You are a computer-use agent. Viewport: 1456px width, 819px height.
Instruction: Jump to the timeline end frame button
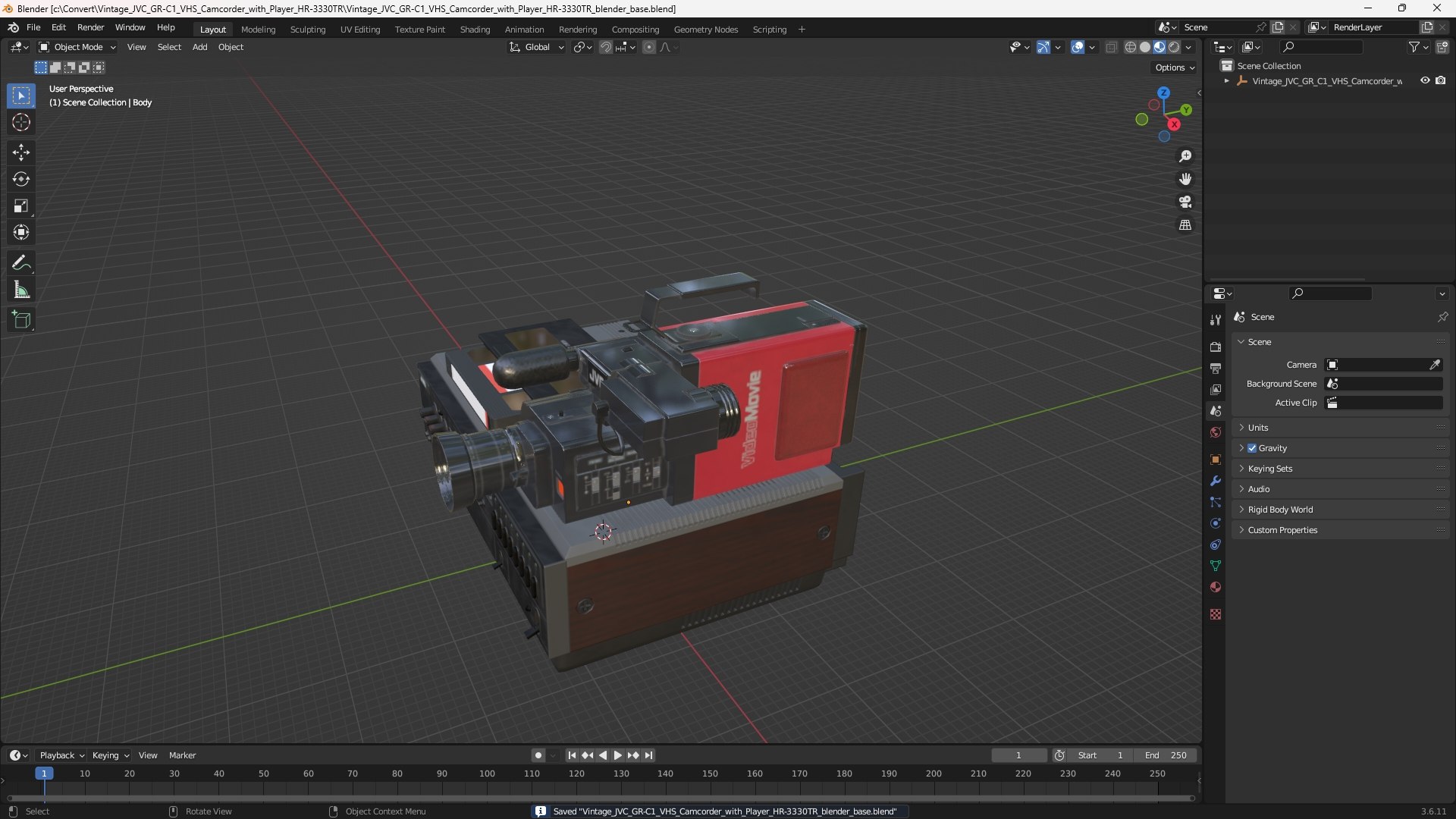648,755
